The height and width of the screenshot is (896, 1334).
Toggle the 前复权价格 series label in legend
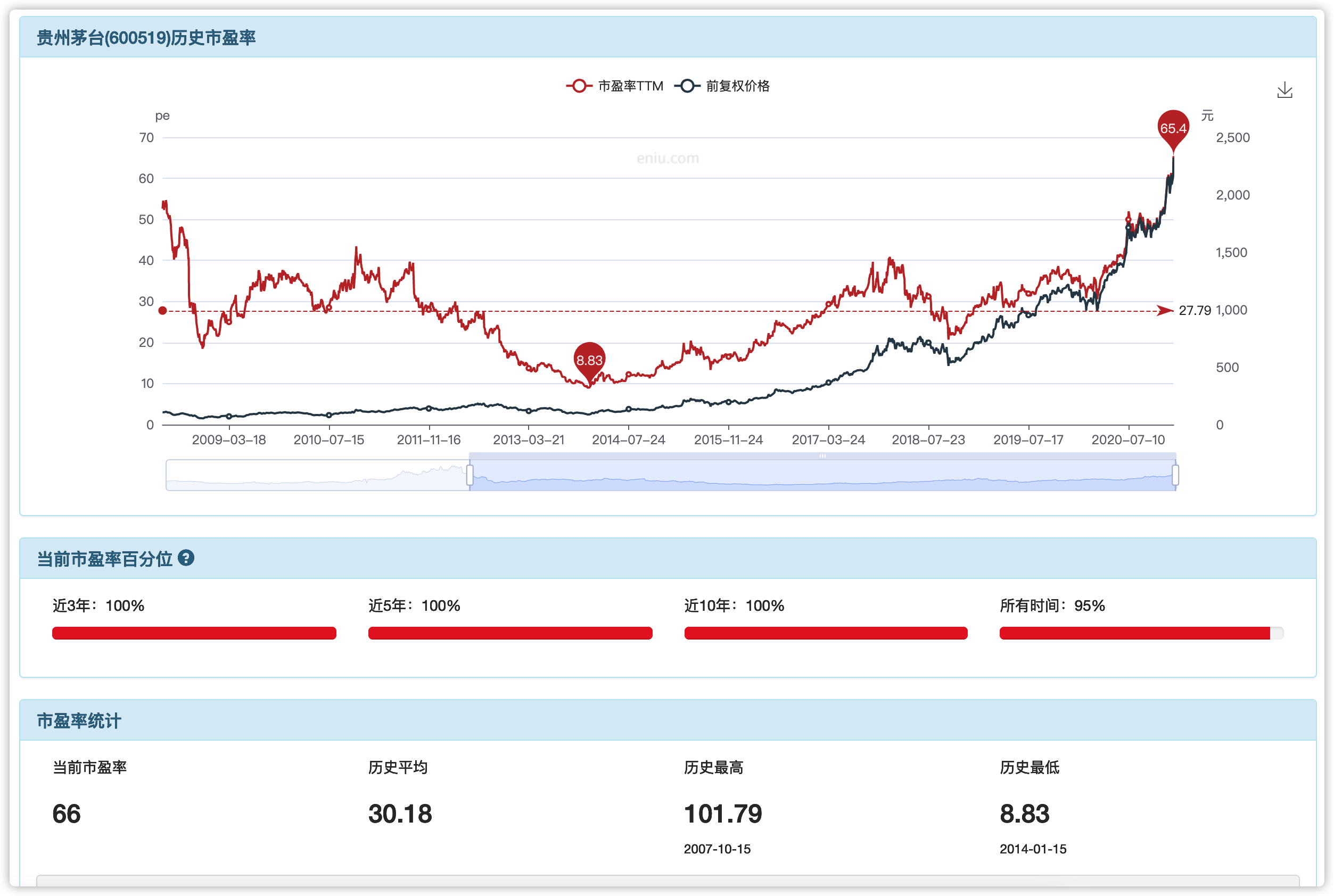pyautogui.click(x=737, y=86)
